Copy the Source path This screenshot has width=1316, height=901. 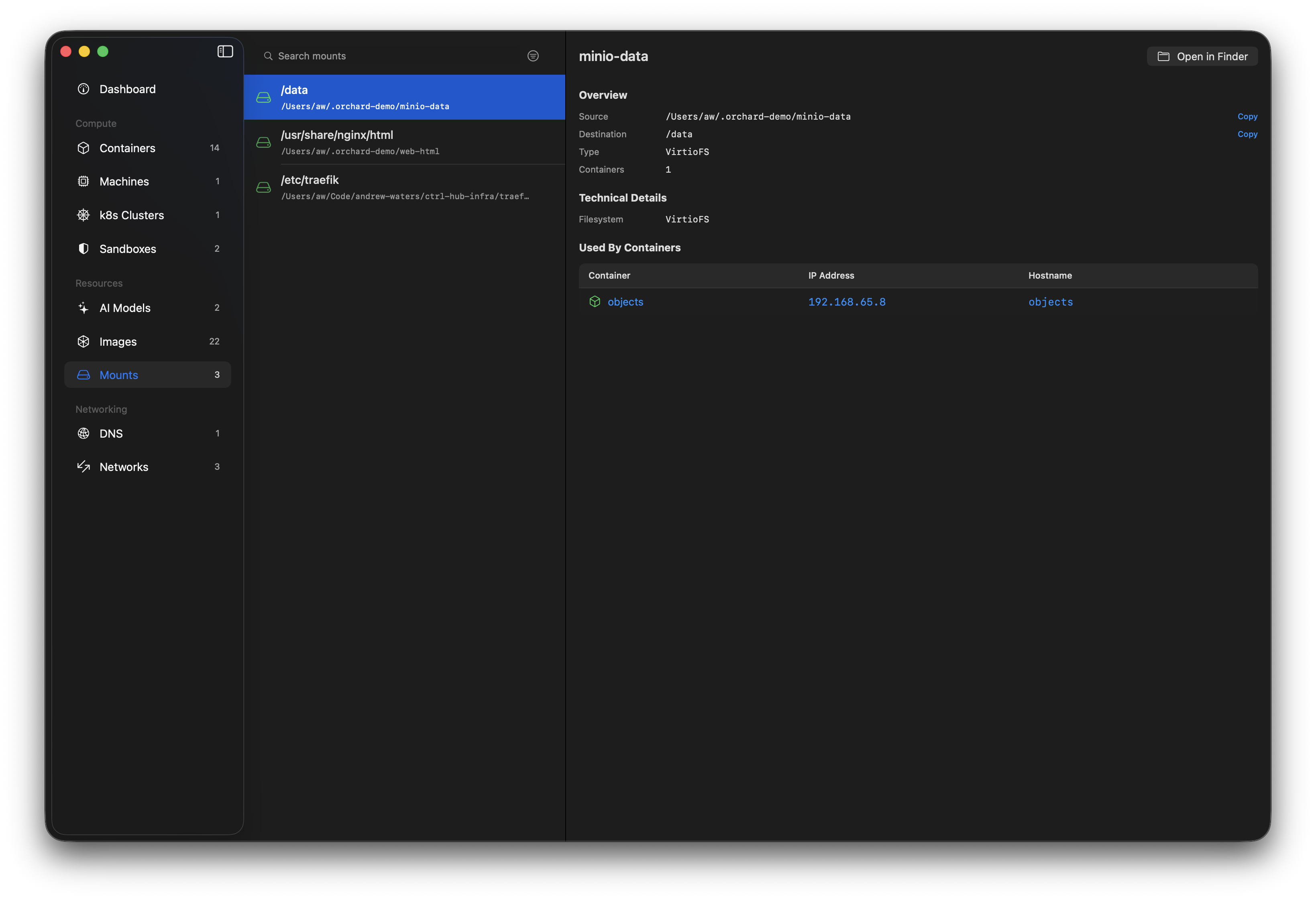pyautogui.click(x=1247, y=116)
